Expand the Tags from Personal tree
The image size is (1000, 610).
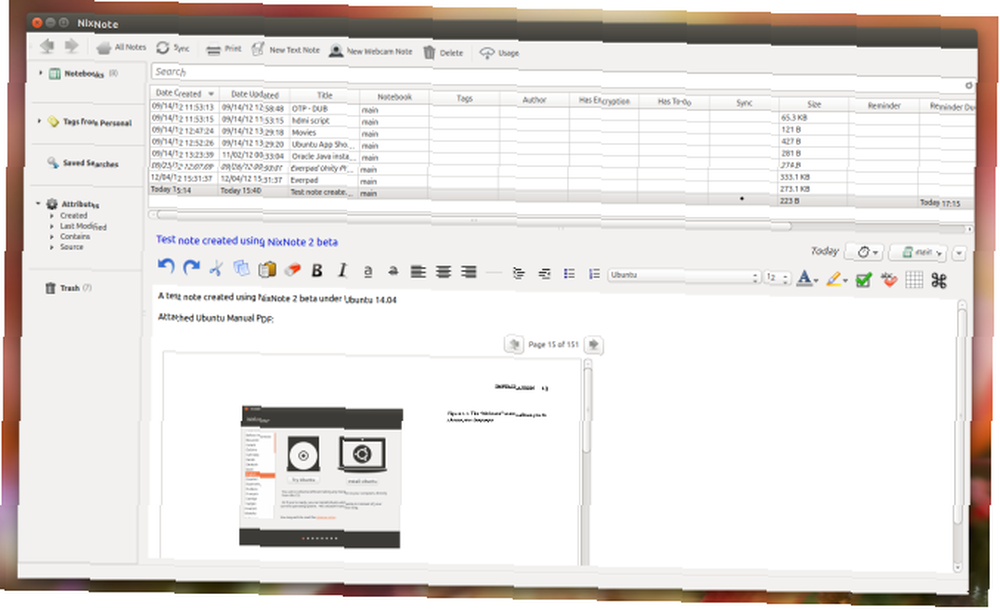point(39,121)
